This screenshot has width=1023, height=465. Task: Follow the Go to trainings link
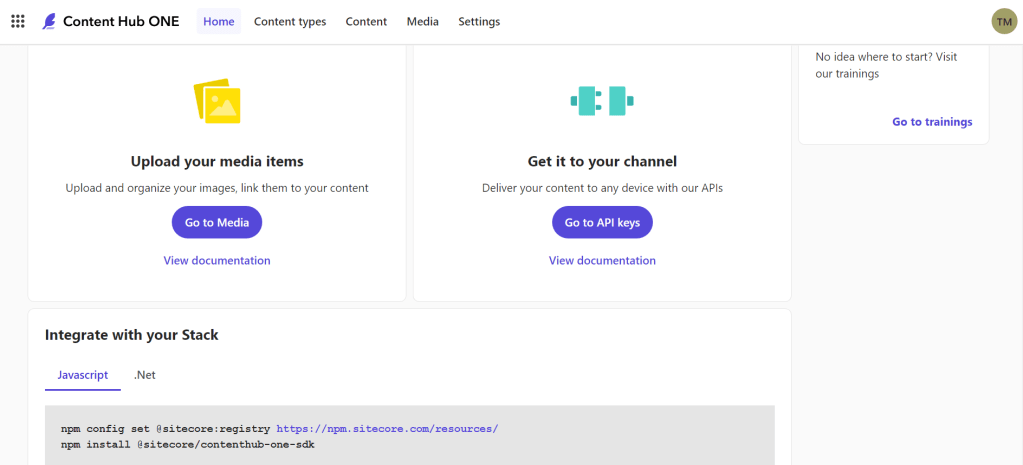(x=932, y=122)
